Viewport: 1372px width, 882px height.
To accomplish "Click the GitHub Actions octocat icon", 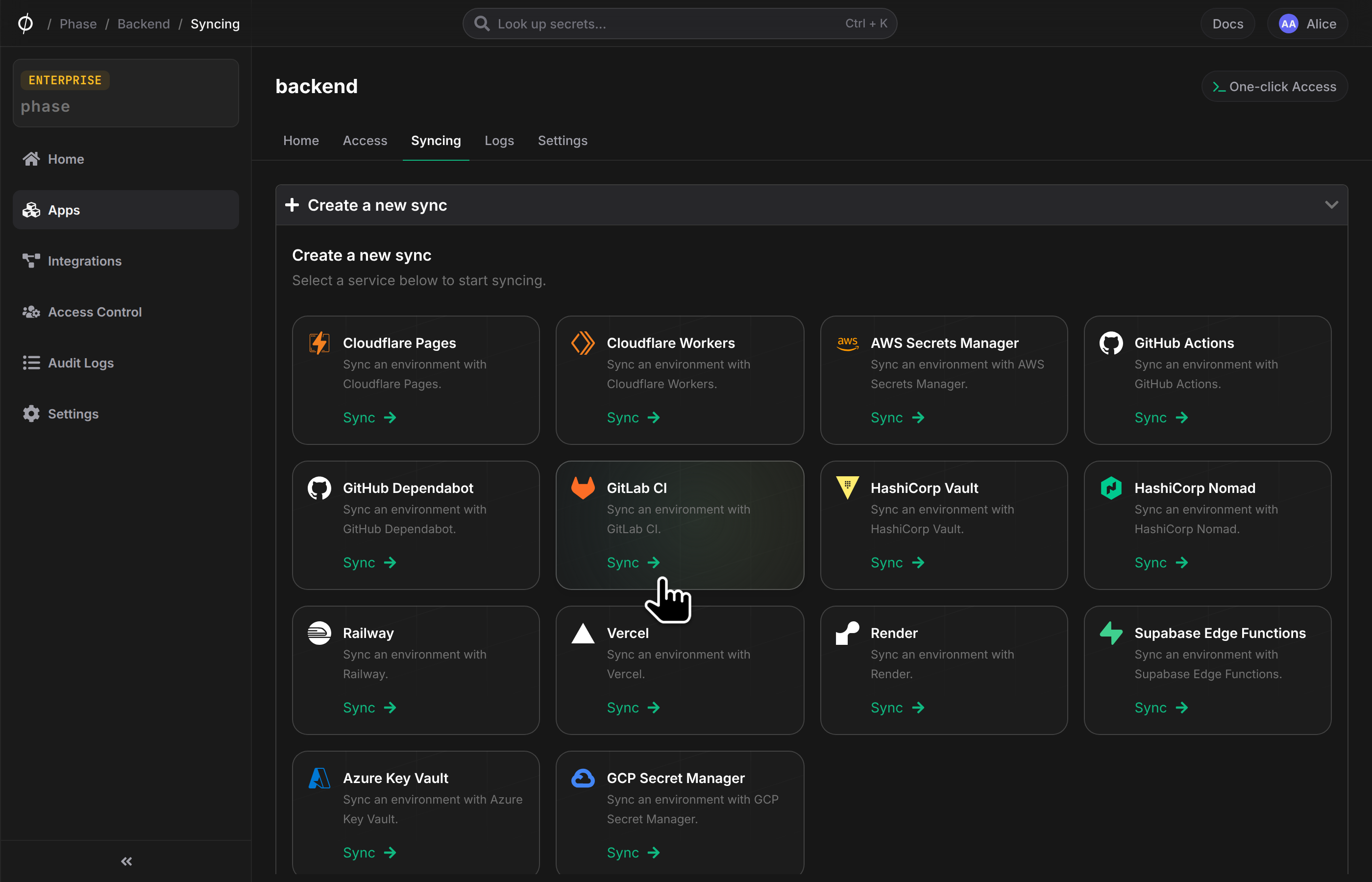I will 1111,343.
